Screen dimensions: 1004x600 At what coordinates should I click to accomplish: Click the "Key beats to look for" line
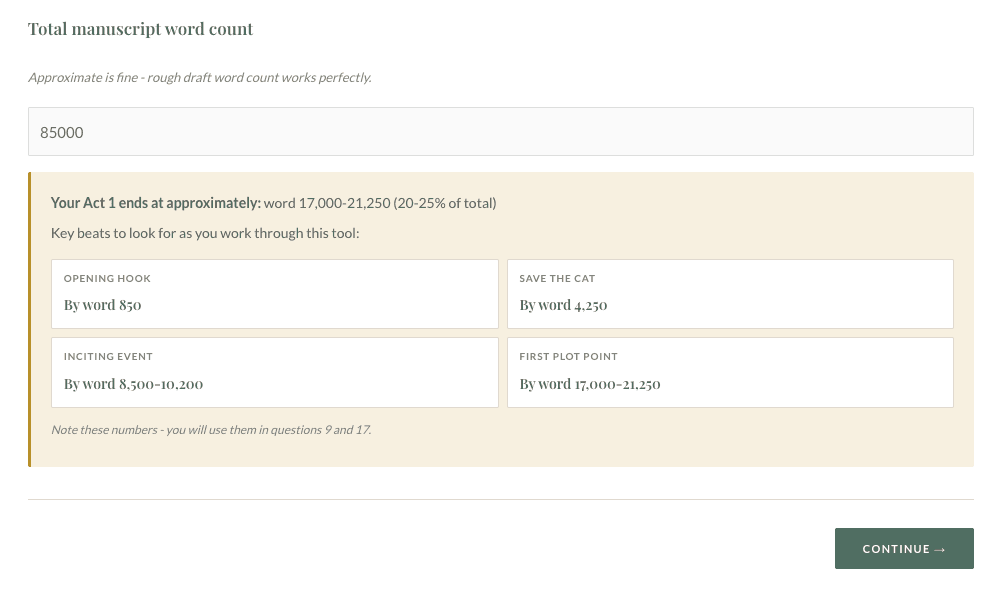coord(205,233)
